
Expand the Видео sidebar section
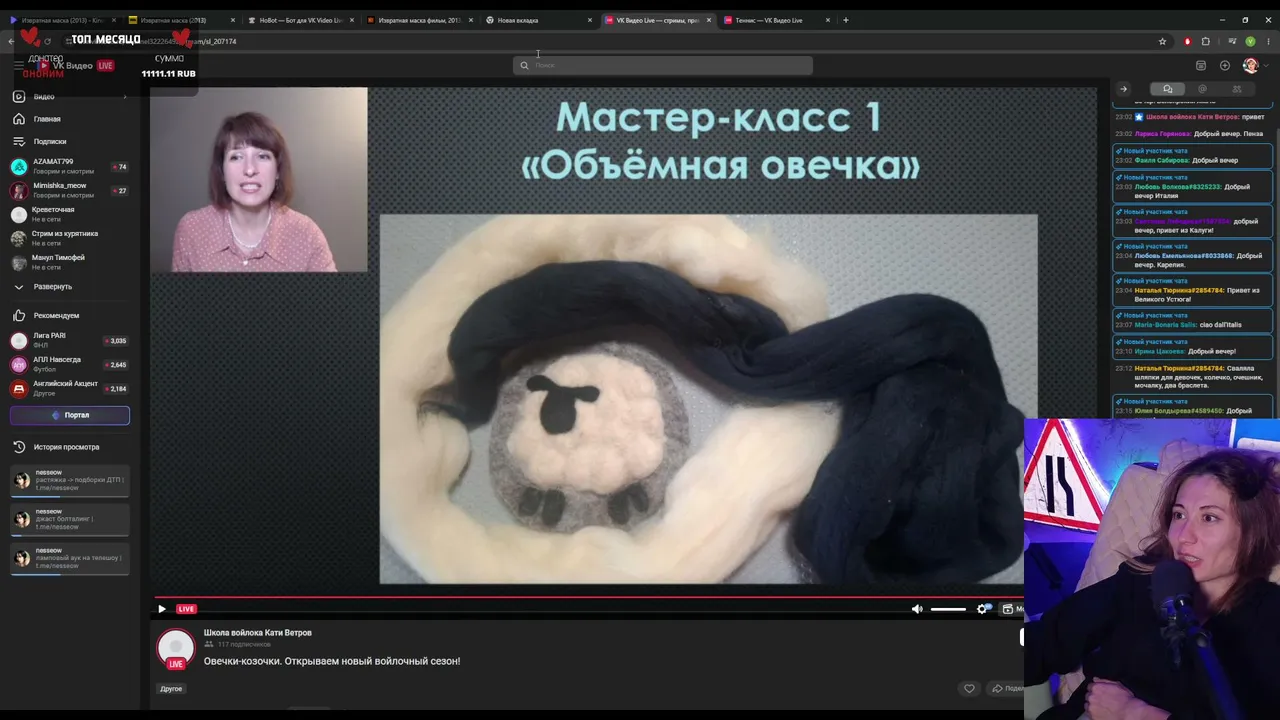70,96
